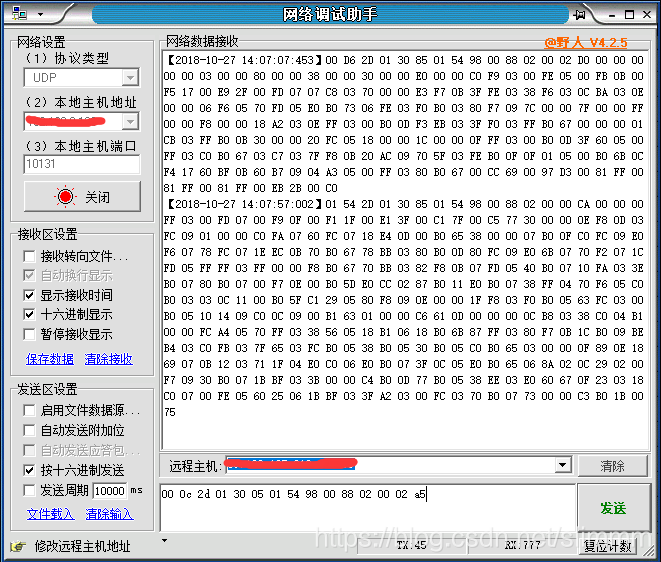This screenshot has height=562, width=661.
Task: Enable 启用文件数据源 checkbox
Action: pos(29,410)
